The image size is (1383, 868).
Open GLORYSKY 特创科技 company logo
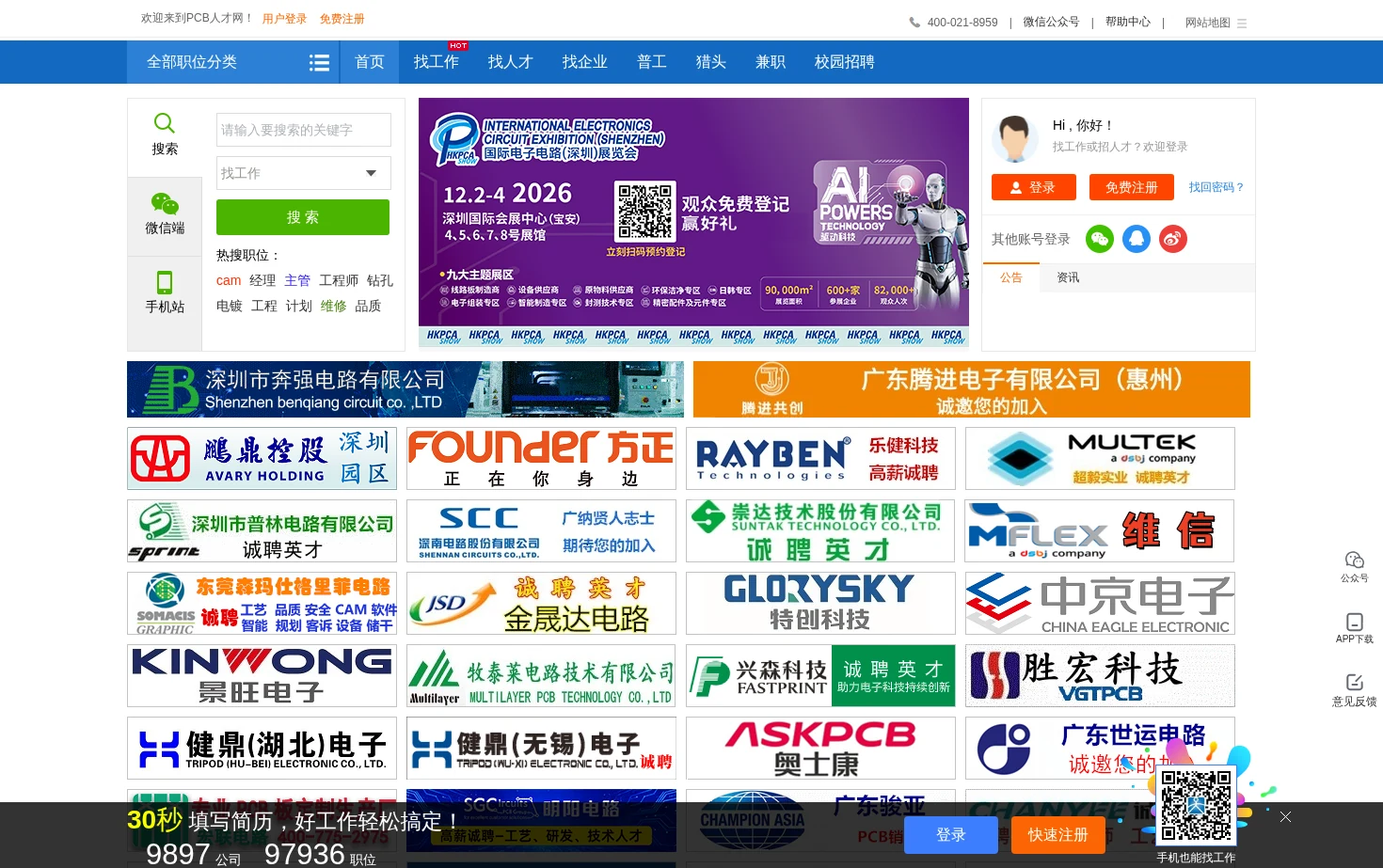pos(820,603)
